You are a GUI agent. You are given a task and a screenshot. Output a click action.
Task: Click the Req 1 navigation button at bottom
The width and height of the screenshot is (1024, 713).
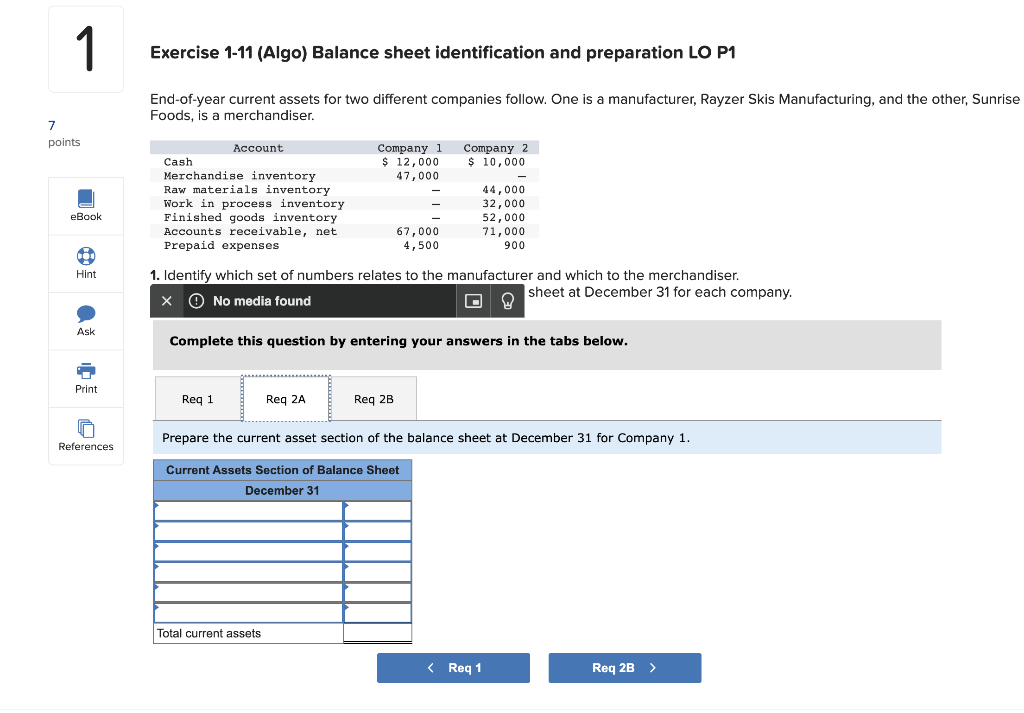[x=453, y=667]
